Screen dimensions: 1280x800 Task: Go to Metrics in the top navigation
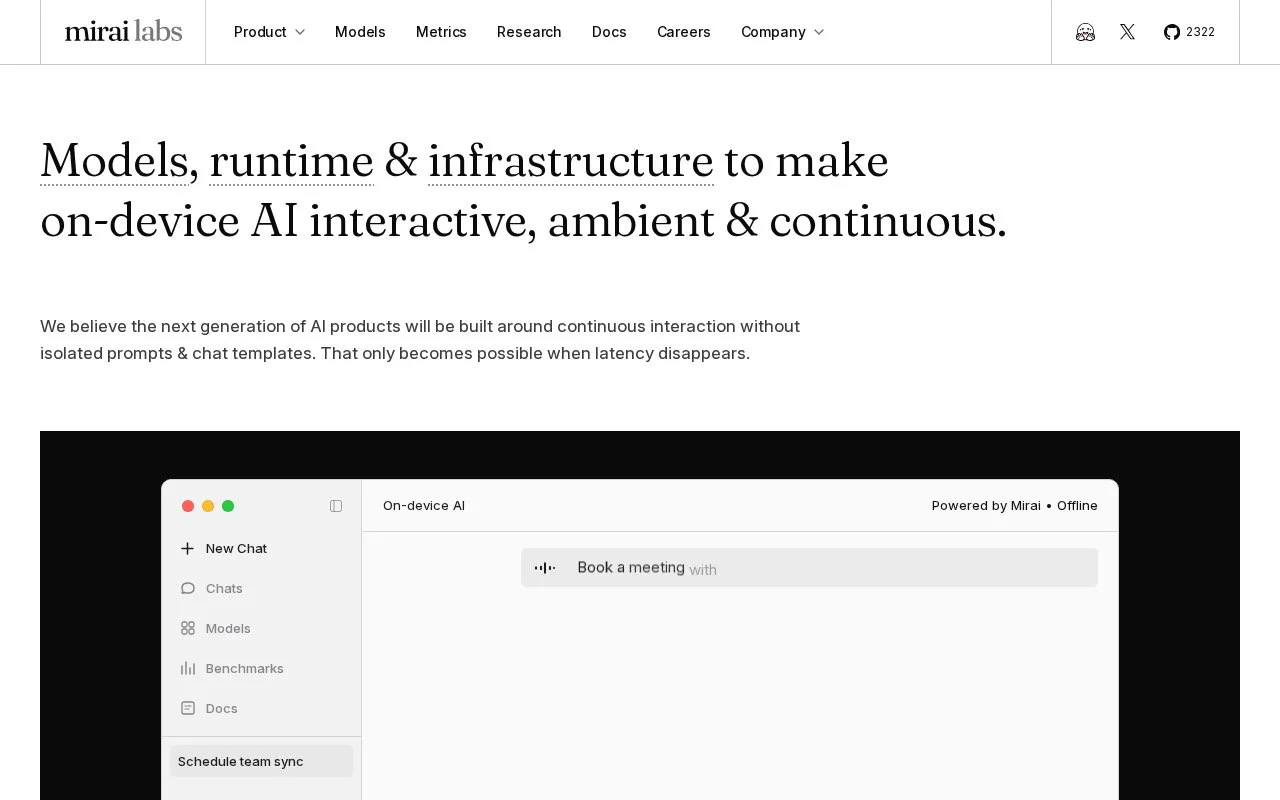coord(441,32)
